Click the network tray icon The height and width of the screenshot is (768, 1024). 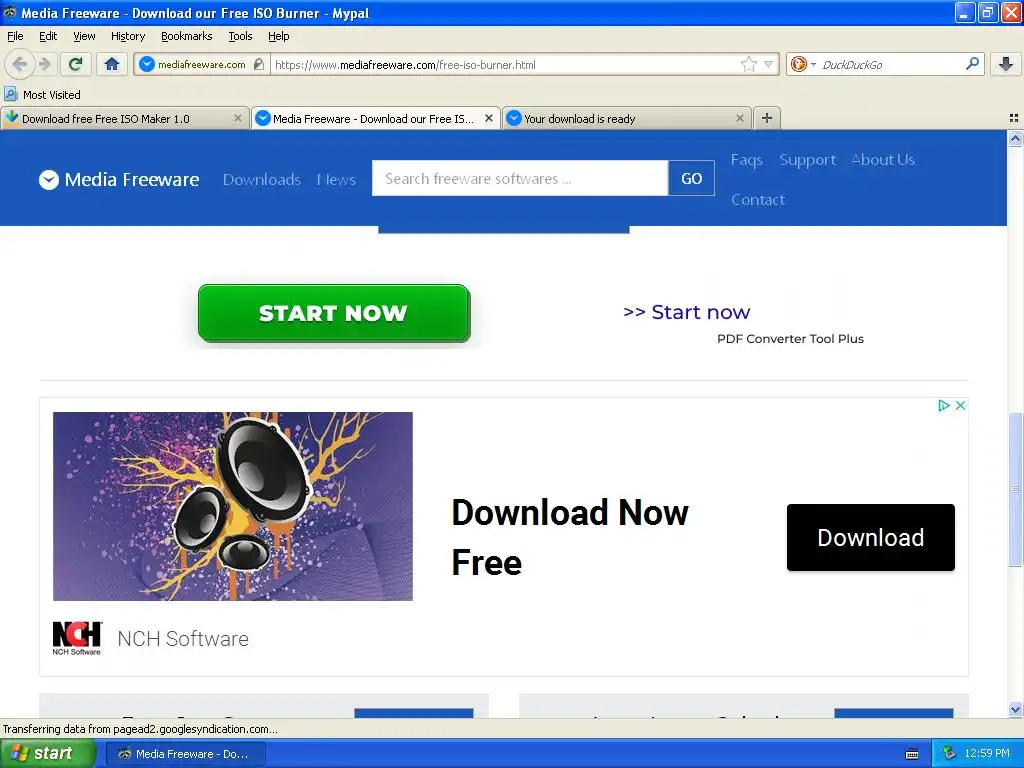point(949,754)
